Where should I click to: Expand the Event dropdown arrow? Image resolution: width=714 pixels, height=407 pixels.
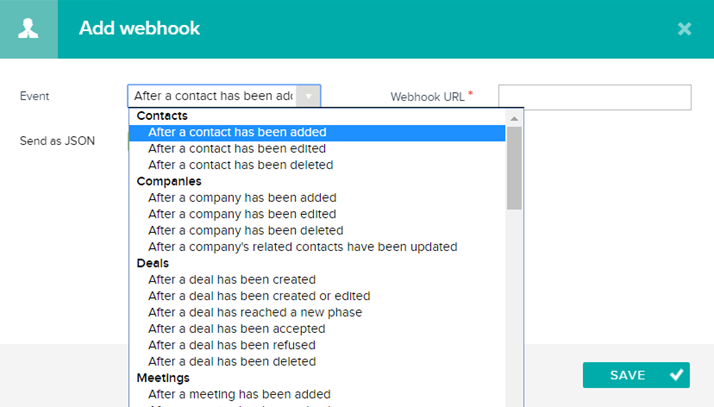pos(309,96)
